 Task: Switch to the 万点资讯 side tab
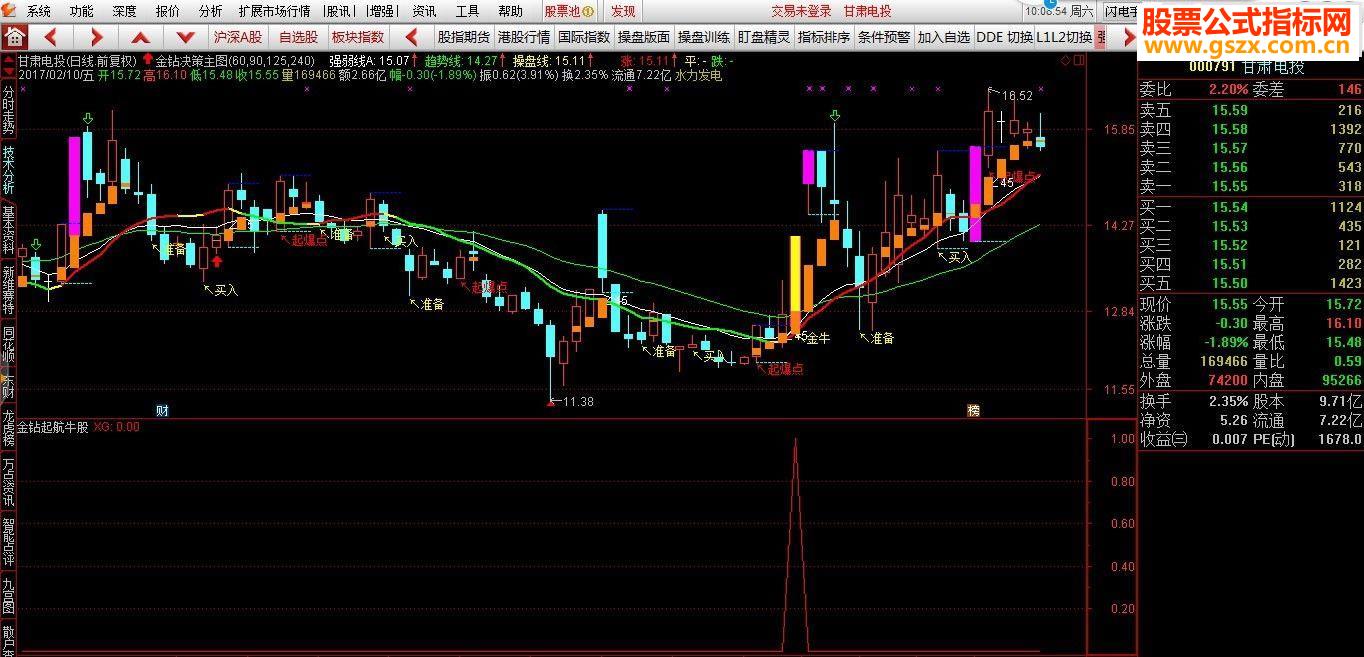pyautogui.click(x=8, y=482)
